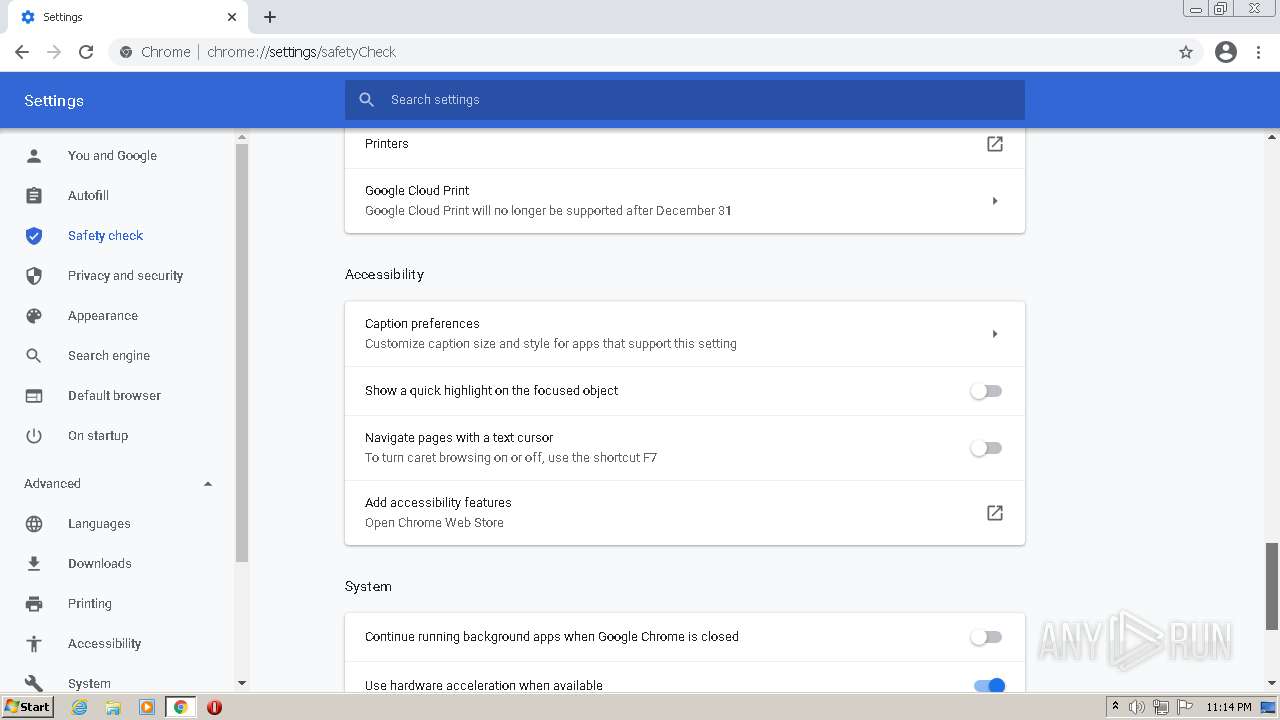1280x720 pixels.
Task: Click the sidebar scroll down arrow
Action: (241, 683)
